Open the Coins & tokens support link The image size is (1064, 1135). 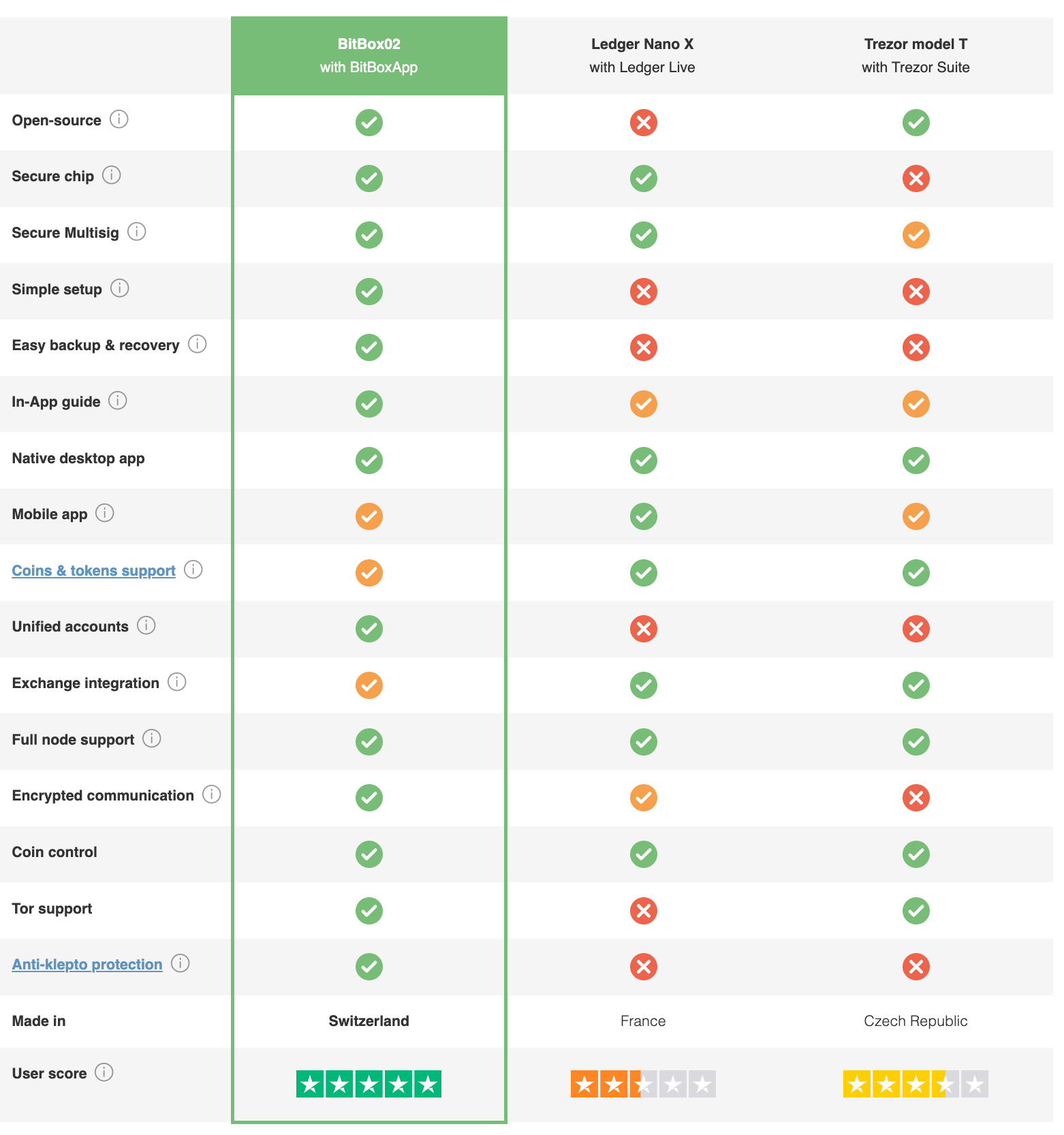point(93,570)
